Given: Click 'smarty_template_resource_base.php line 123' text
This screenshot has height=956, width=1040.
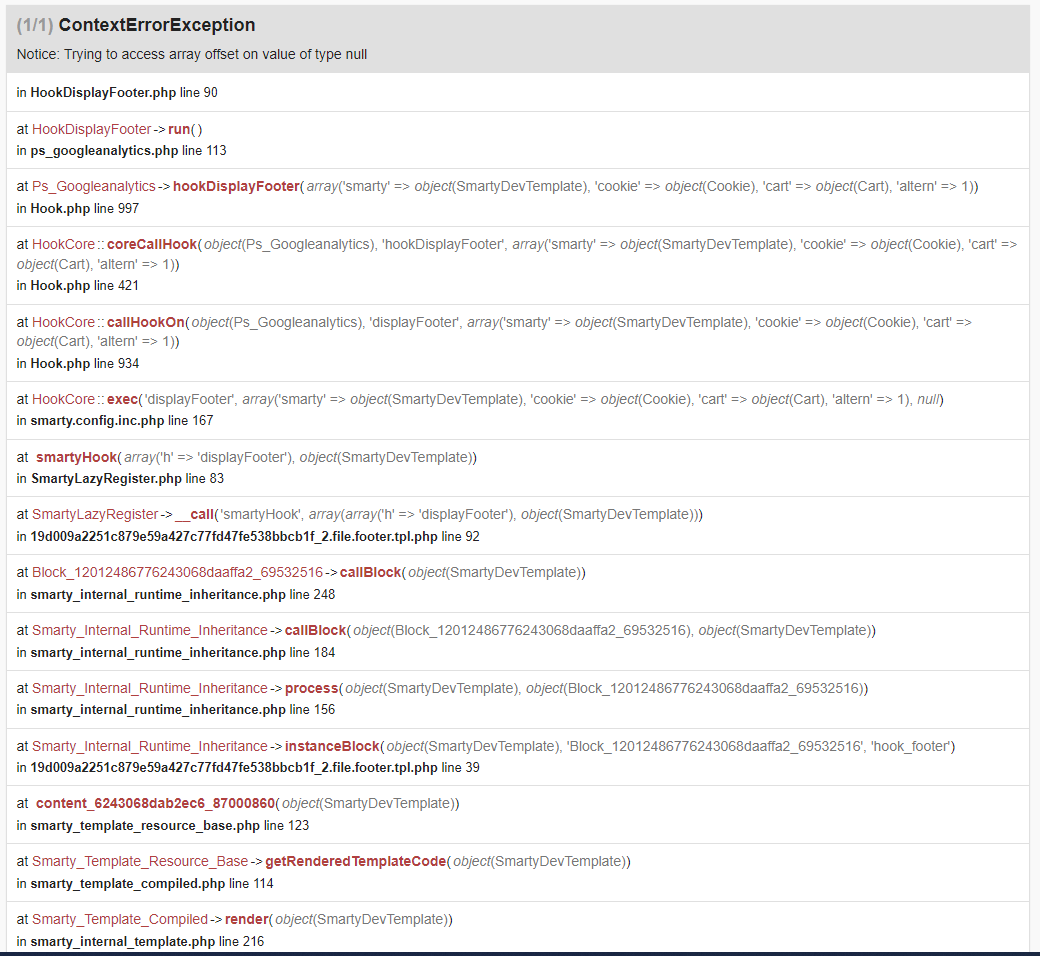Looking at the screenshot, I should click(170, 826).
